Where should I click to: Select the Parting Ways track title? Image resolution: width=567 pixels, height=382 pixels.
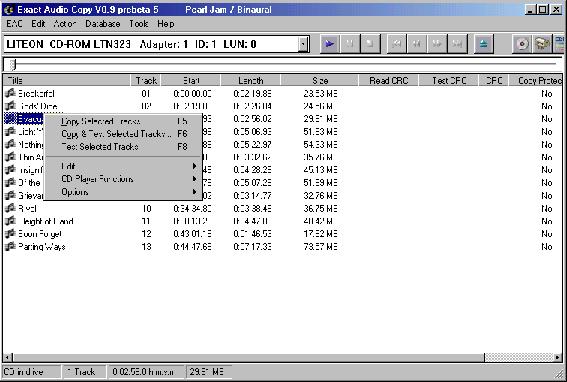(x=42, y=247)
